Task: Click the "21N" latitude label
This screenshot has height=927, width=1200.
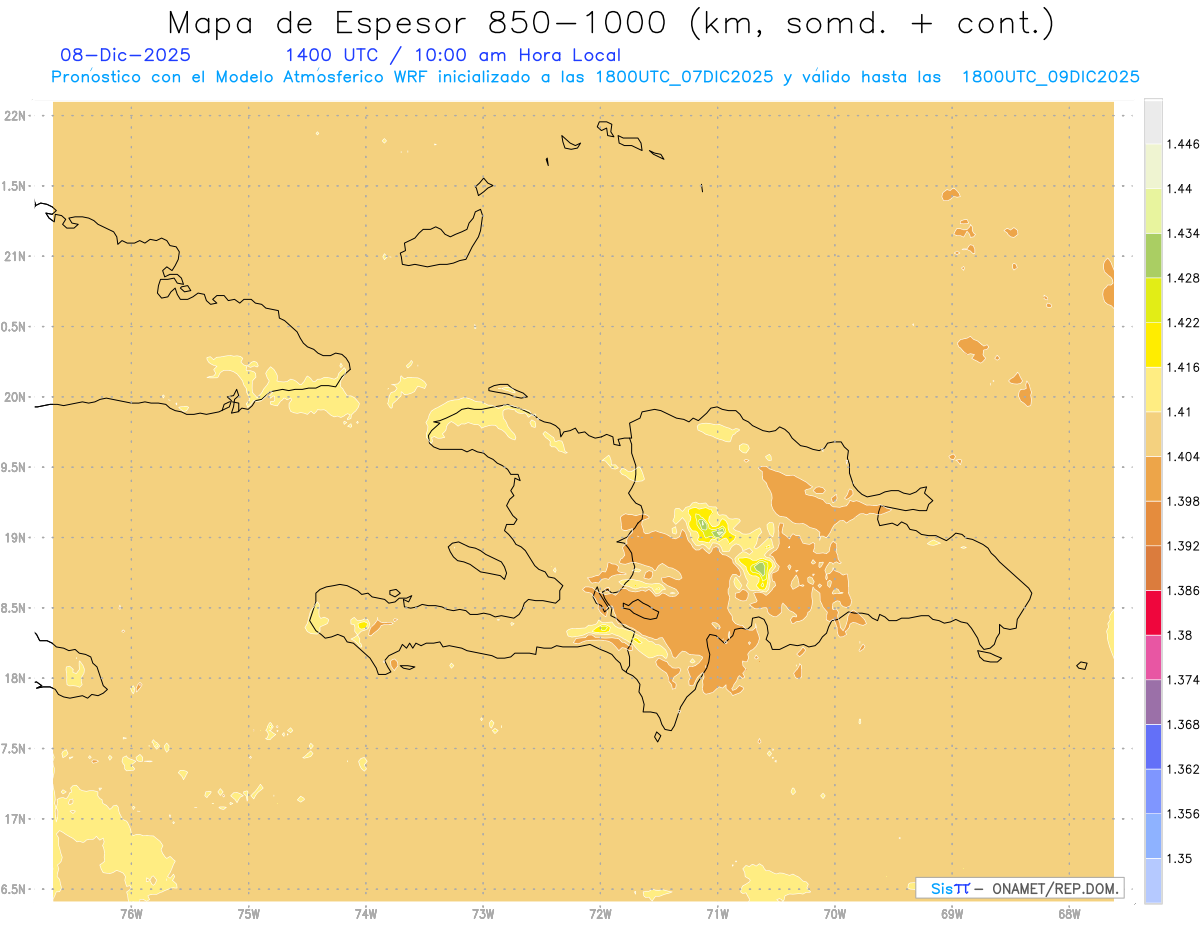Action: (x=15, y=257)
